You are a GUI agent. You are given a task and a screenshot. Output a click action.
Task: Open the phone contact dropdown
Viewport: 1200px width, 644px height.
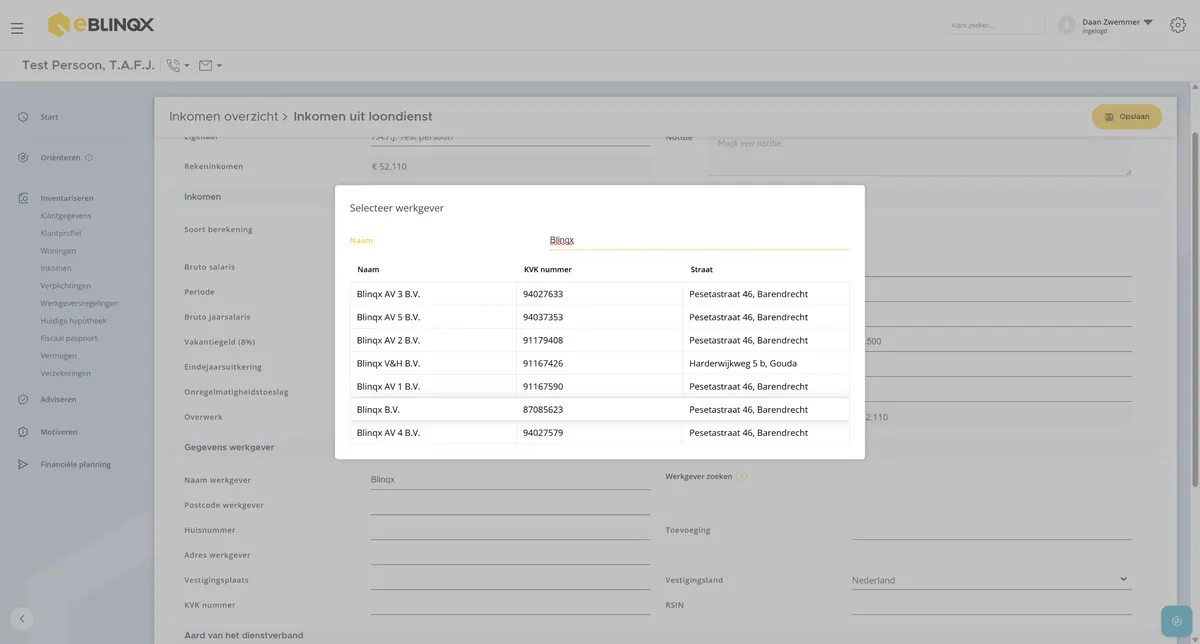(178, 66)
